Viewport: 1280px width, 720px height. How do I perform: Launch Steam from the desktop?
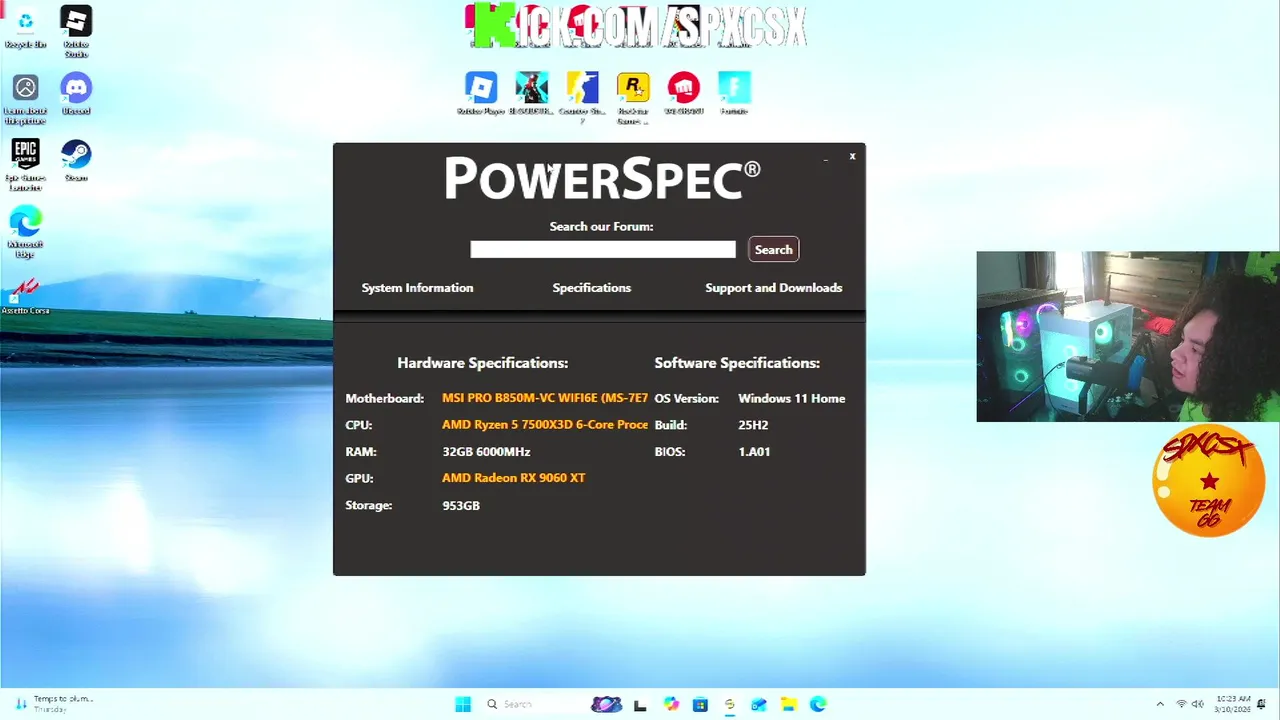76,160
